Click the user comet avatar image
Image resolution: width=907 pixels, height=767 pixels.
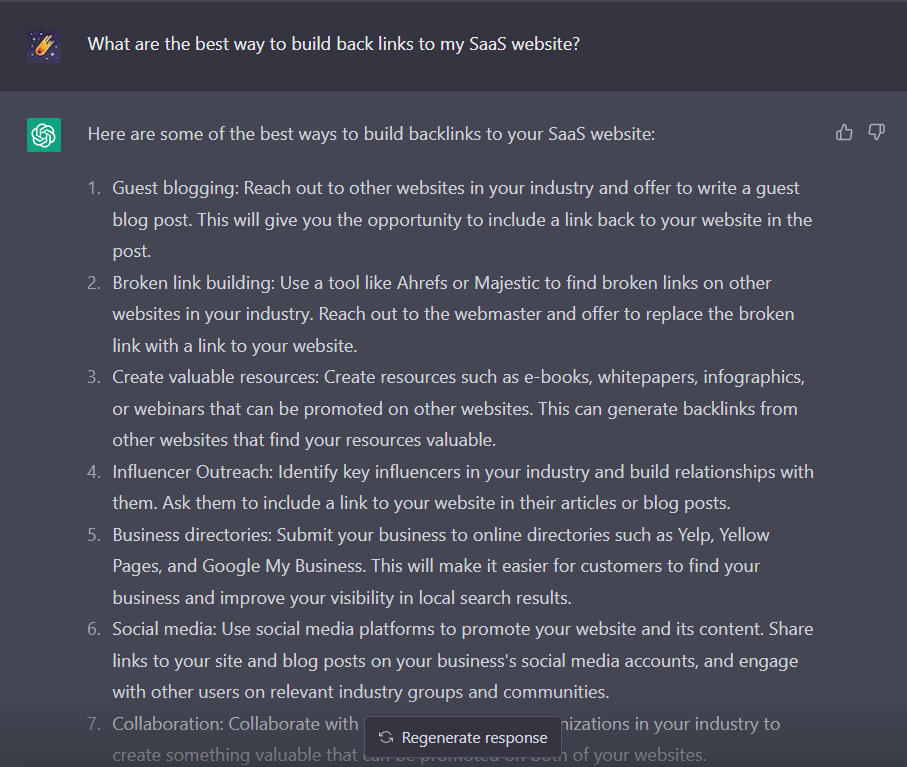click(44, 46)
